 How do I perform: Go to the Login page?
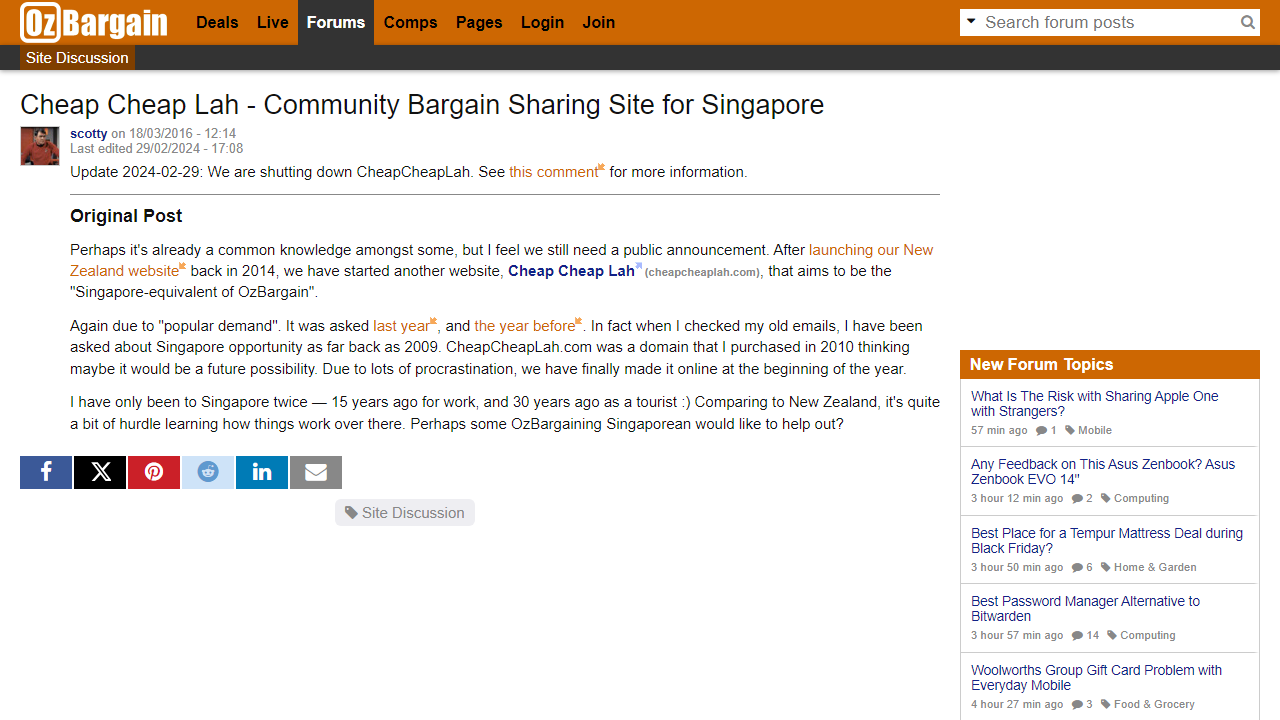tap(542, 22)
